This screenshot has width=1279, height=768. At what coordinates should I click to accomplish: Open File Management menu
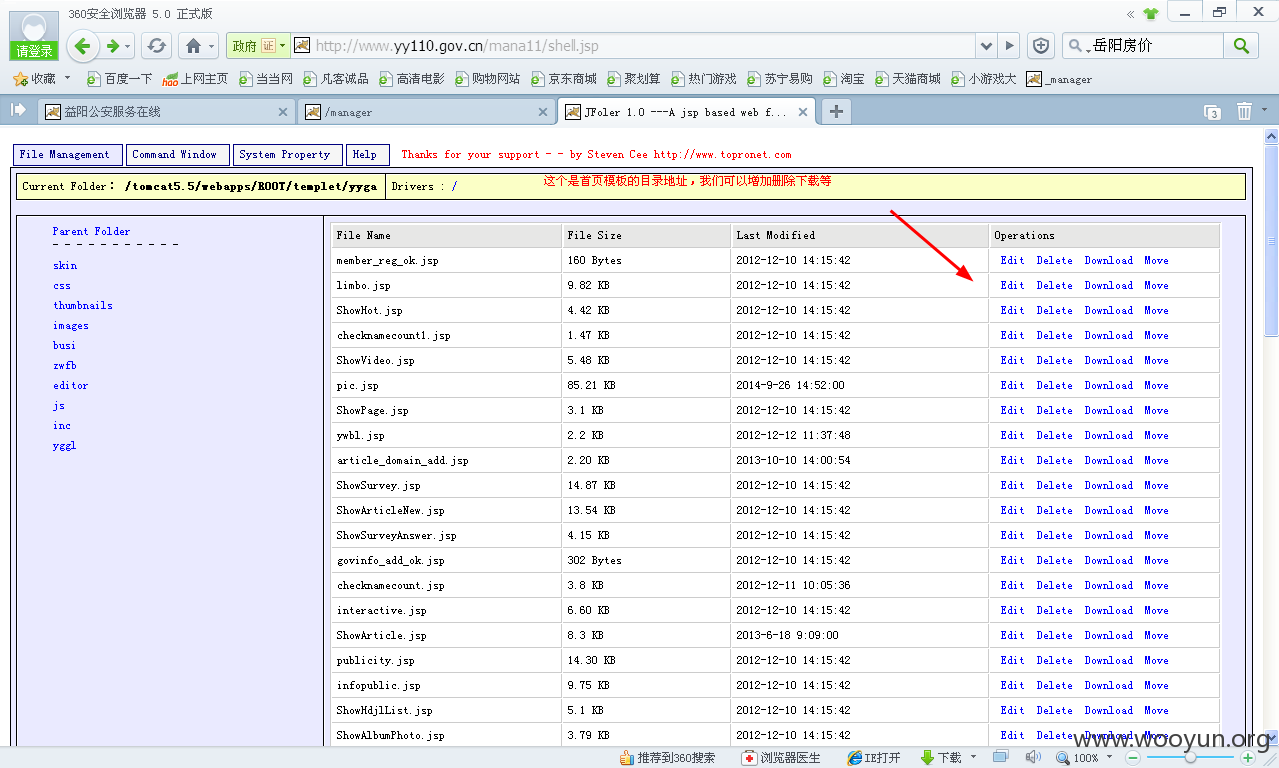coord(68,155)
